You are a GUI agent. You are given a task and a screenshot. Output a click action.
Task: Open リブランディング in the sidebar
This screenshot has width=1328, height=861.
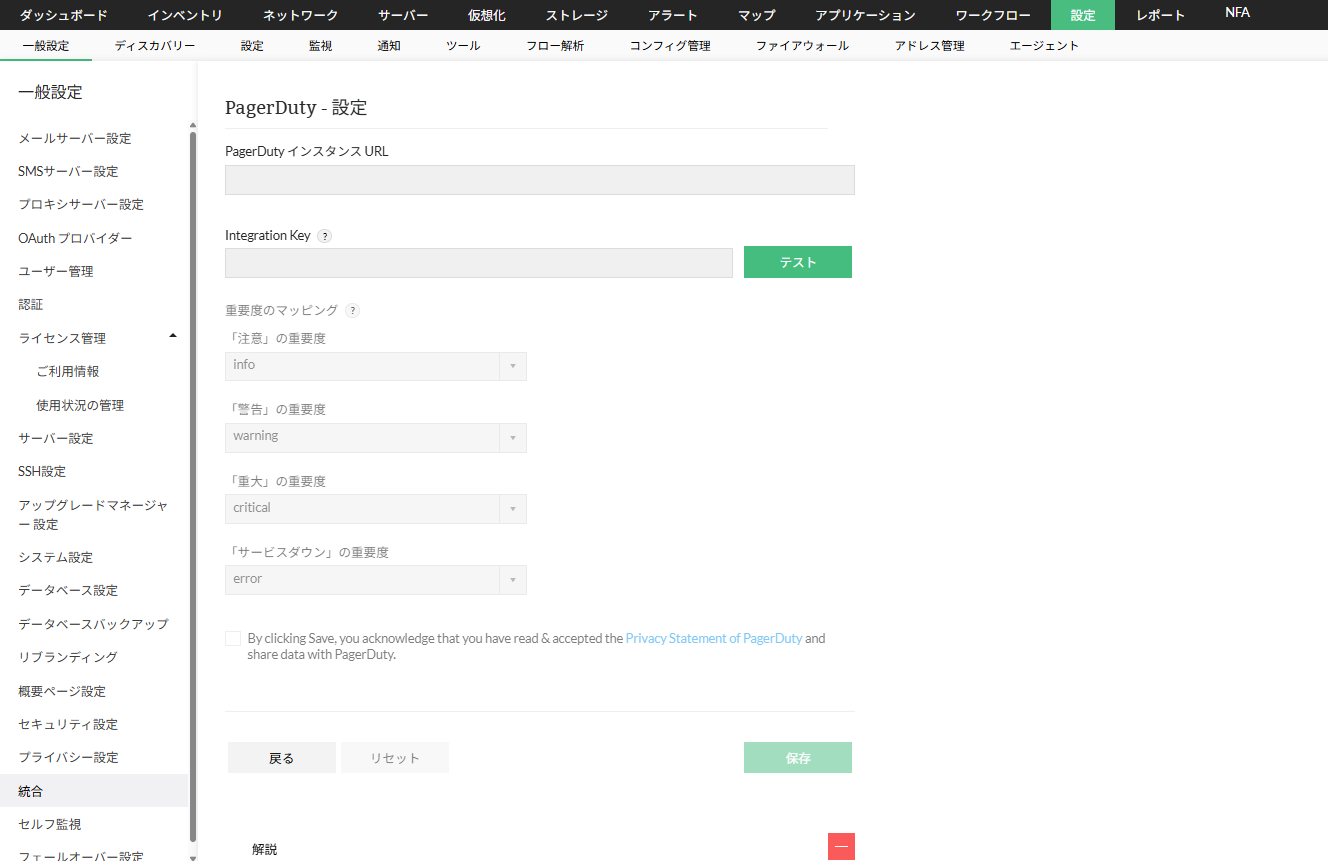point(68,657)
